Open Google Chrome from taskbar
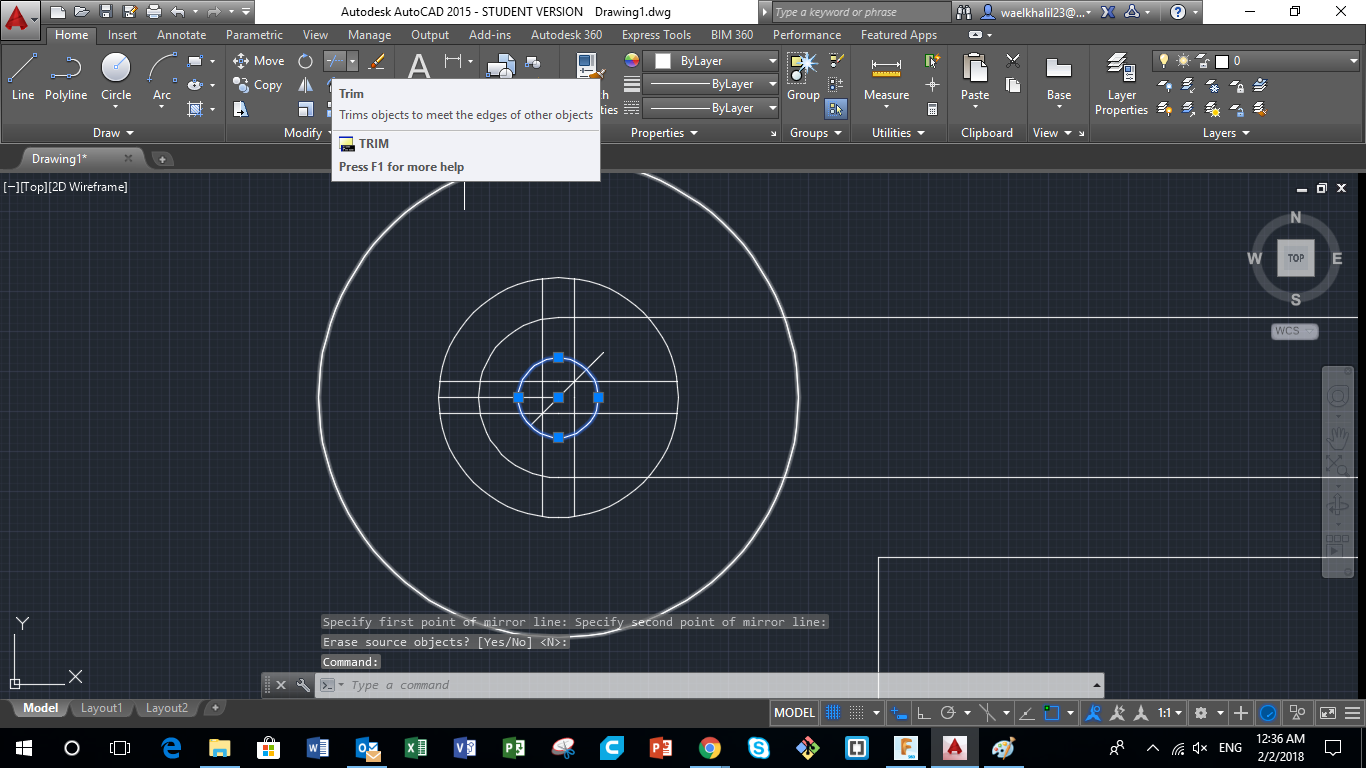The height and width of the screenshot is (768, 1366). (x=710, y=748)
